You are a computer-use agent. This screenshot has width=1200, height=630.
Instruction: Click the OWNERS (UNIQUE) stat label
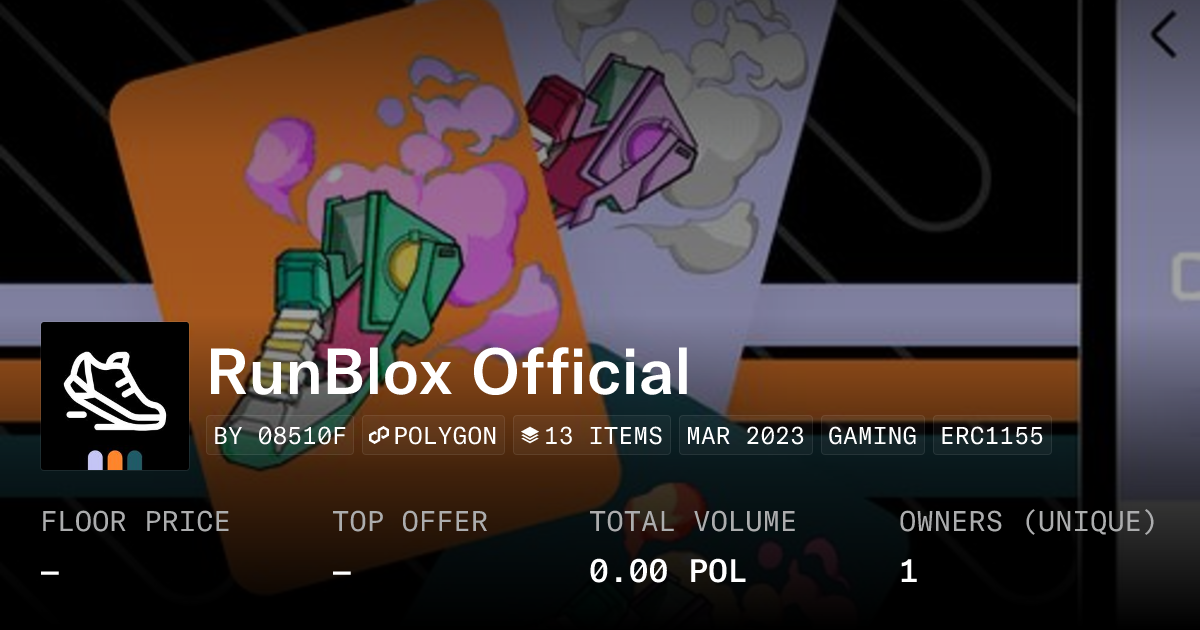click(1028, 522)
